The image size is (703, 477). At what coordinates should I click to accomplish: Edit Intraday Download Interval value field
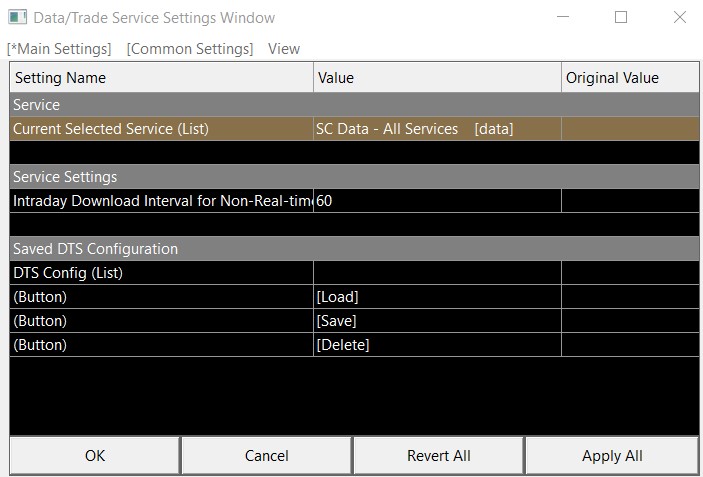(x=437, y=201)
